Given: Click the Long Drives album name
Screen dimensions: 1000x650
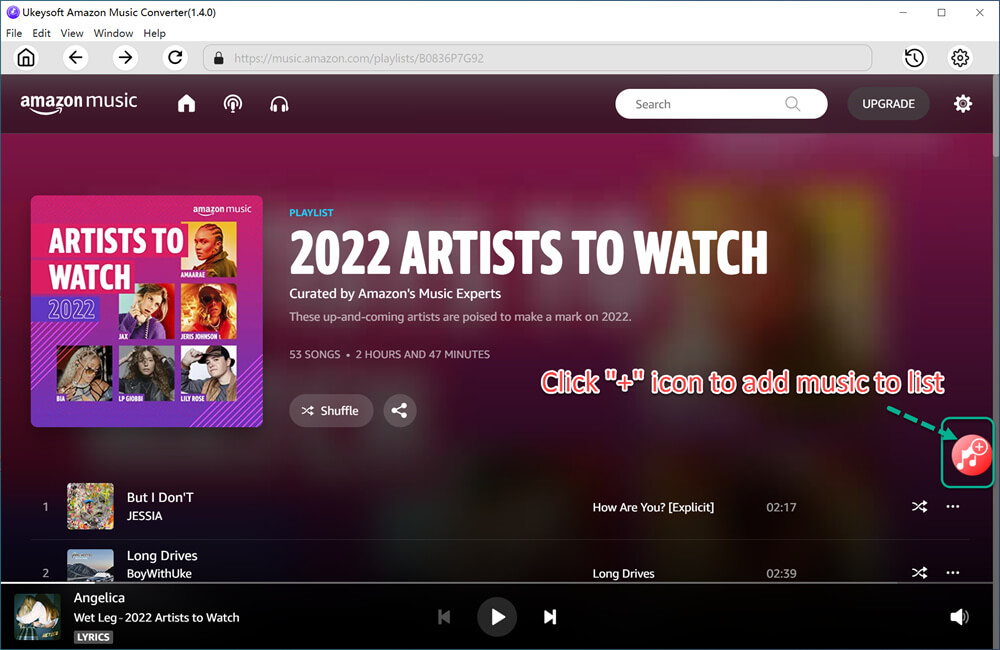Looking at the screenshot, I should 623,573.
